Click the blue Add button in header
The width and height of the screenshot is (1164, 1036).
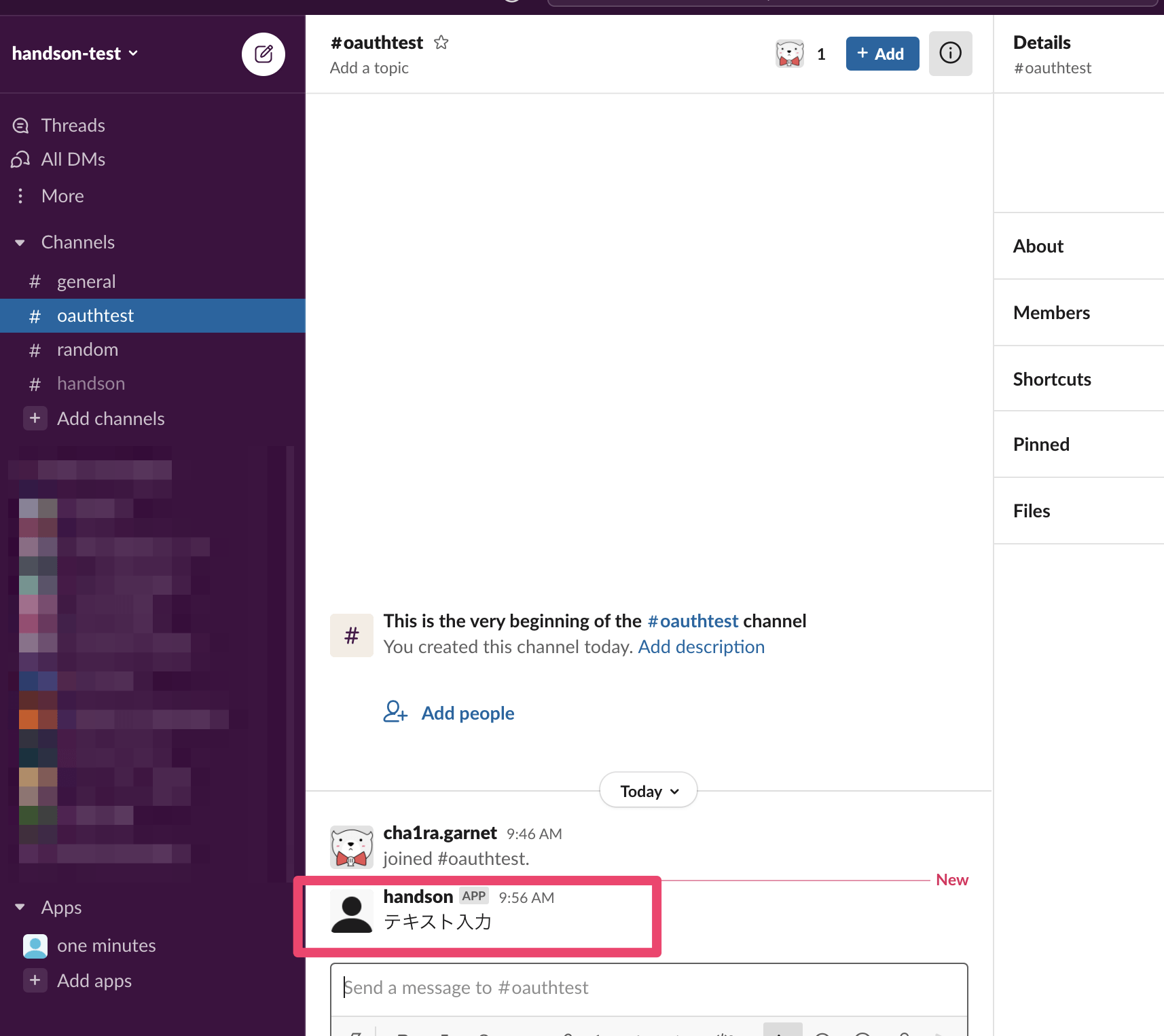pos(882,54)
